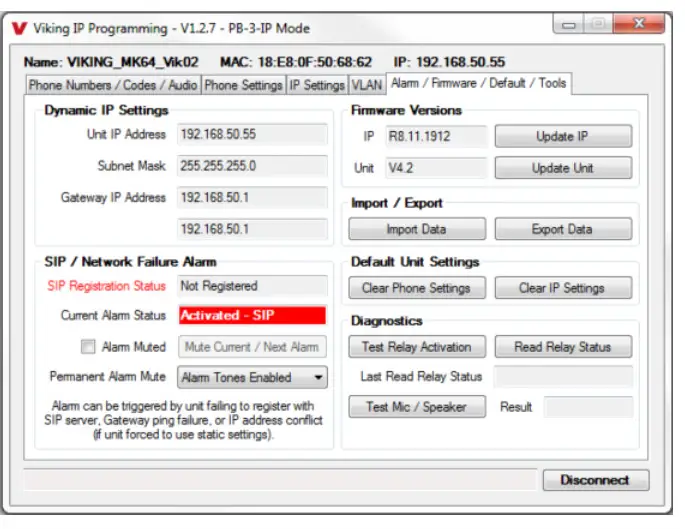The height and width of the screenshot is (529, 685).
Task: Click the Update Unit button
Action: click(563, 168)
